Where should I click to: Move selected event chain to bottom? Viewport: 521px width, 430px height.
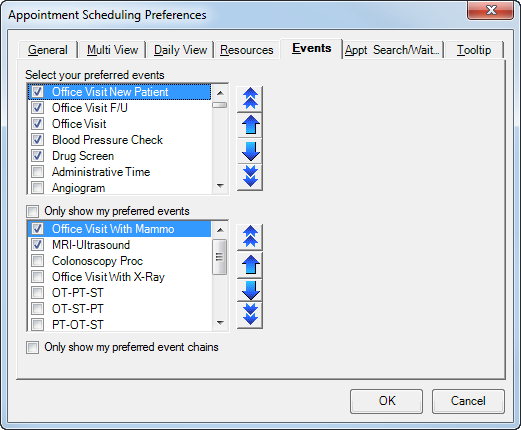pyautogui.click(x=250, y=315)
